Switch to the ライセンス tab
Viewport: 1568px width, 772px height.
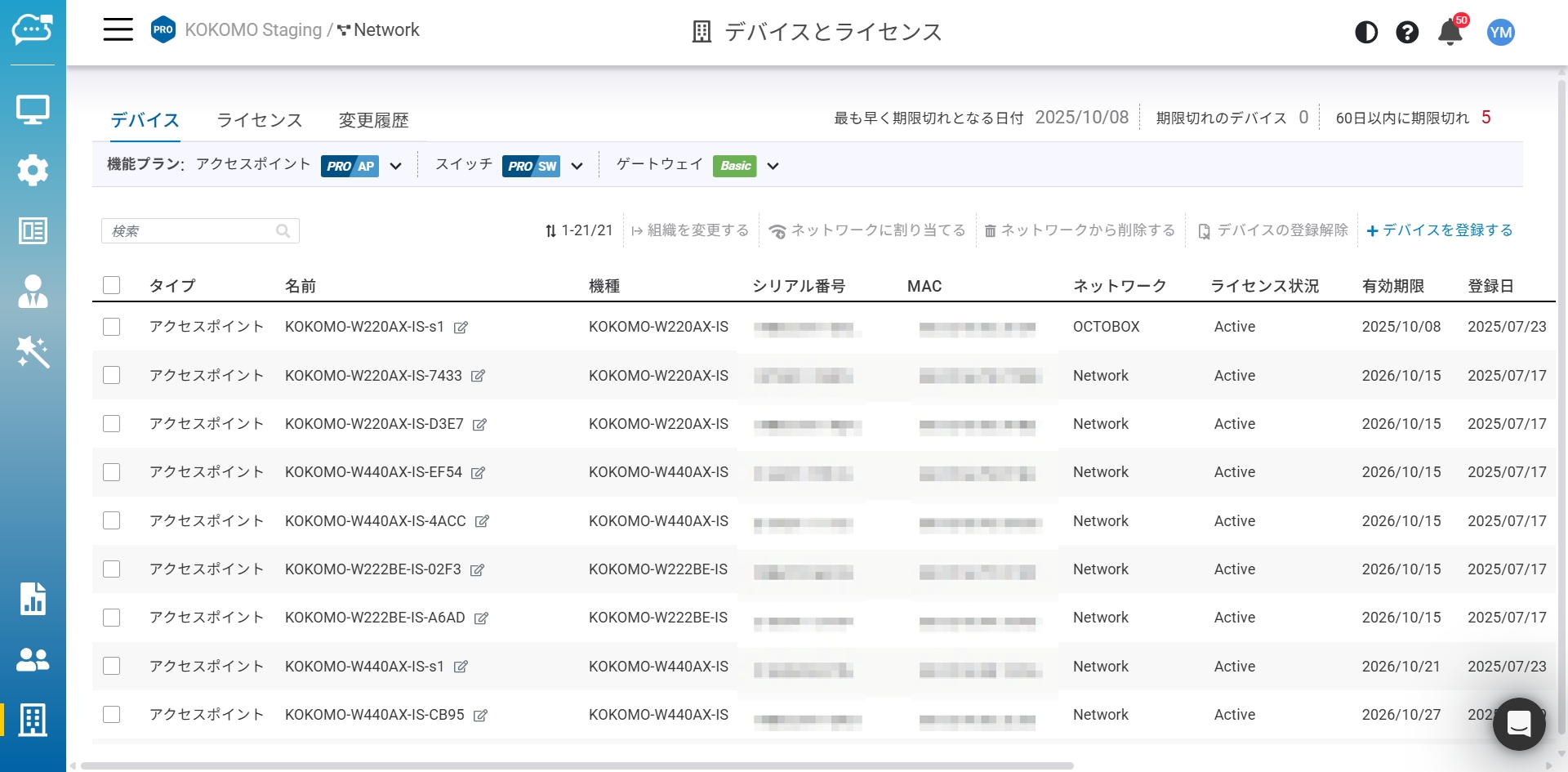(259, 120)
